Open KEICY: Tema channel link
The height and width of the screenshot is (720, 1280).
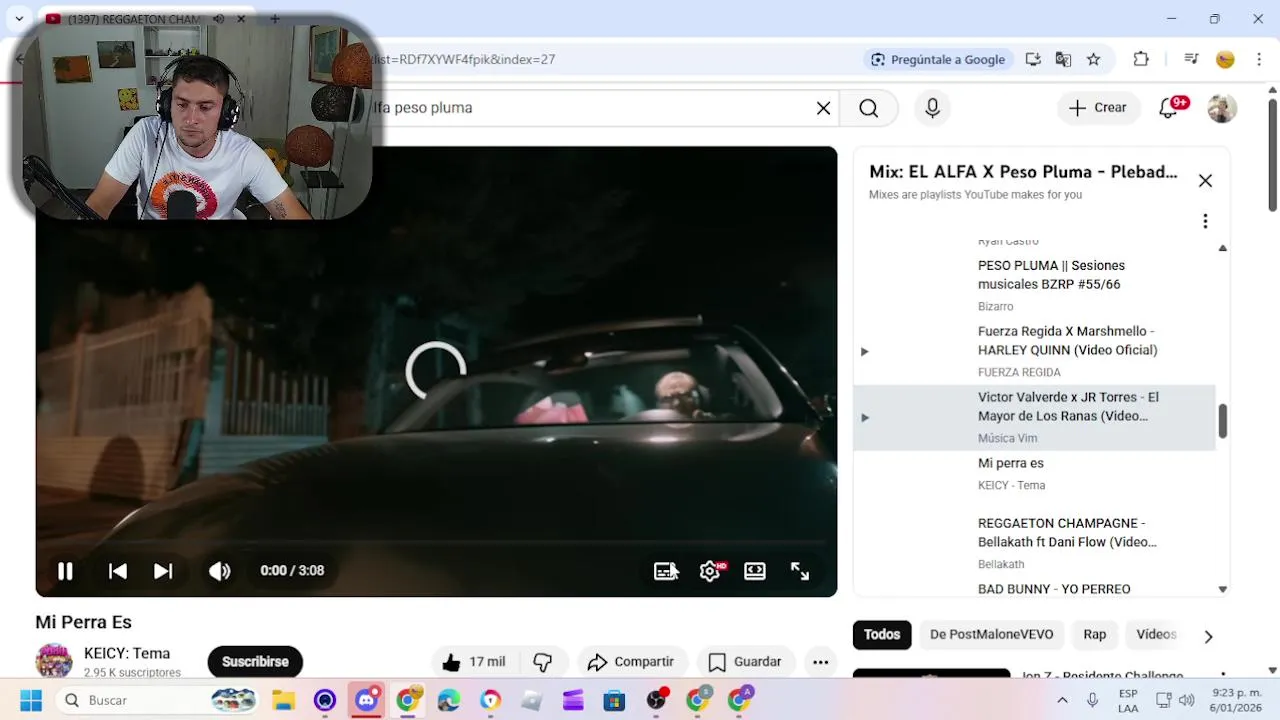tap(127, 654)
